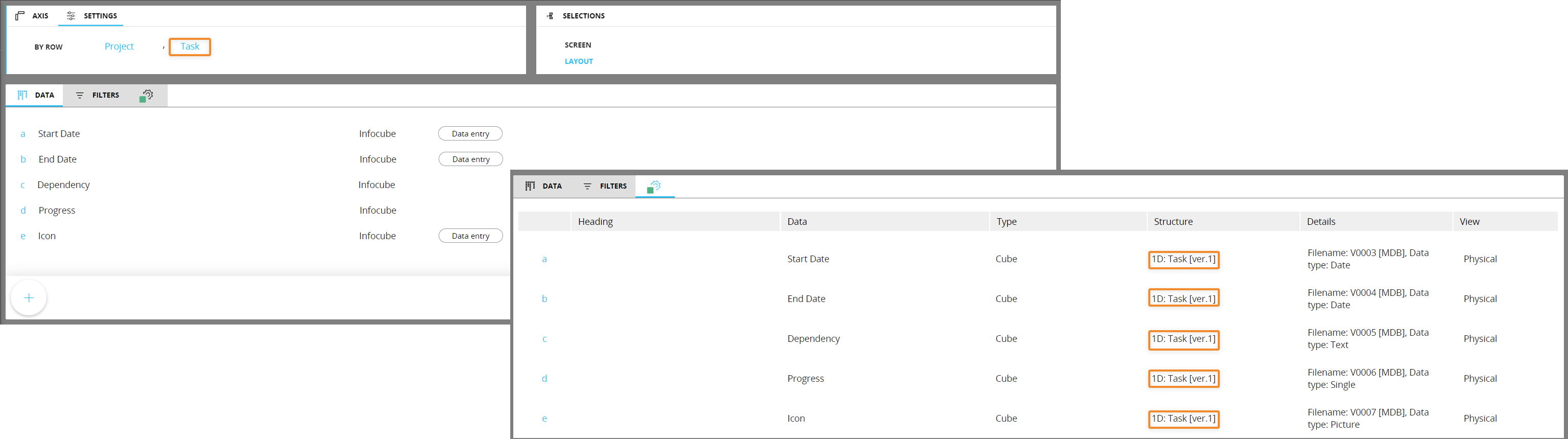This screenshot has width=1568, height=439.
Task: Click the Task entity in By Row
Action: point(189,47)
